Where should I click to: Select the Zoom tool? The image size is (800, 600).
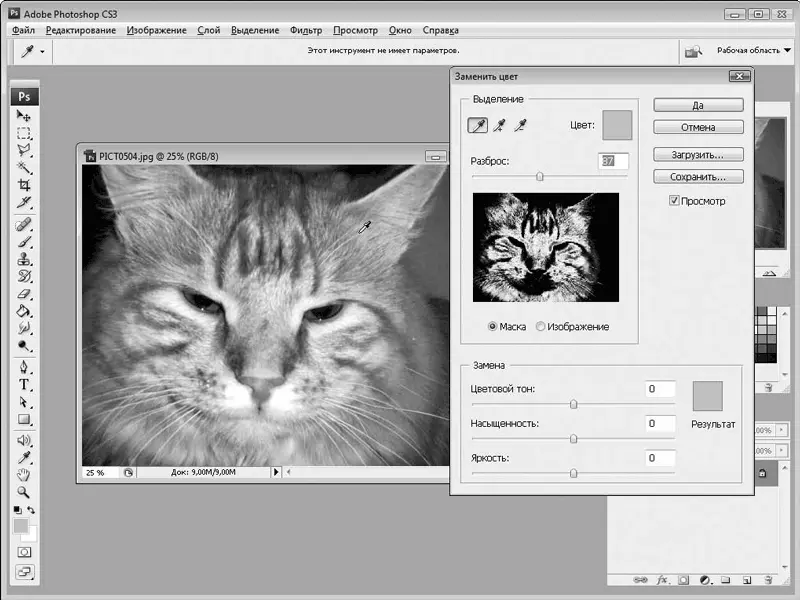click(23, 492)
